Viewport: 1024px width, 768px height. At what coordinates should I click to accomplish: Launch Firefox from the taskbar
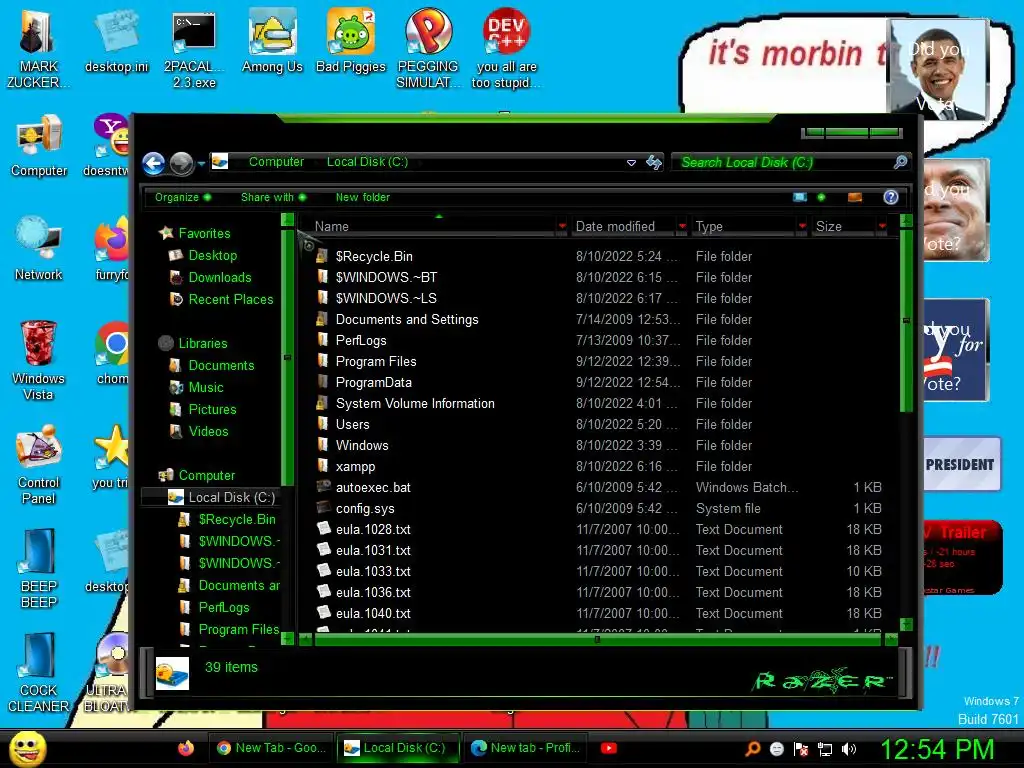(186, 748)
